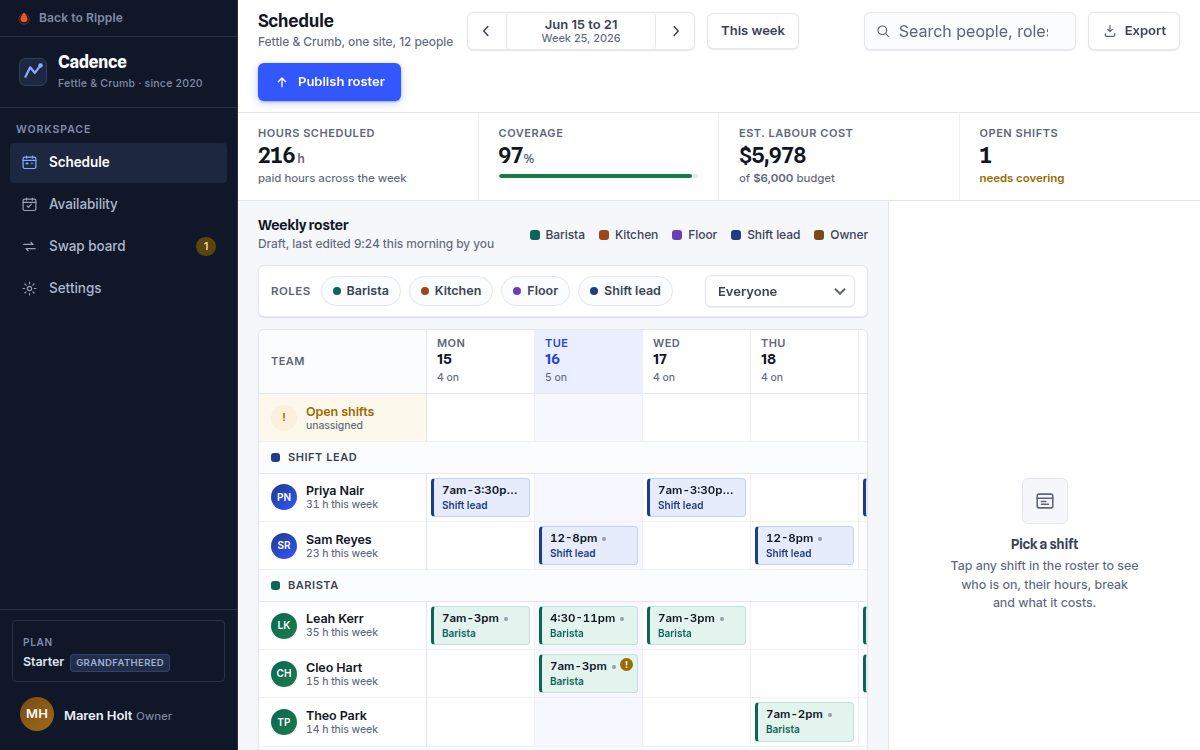1200x750 pixels.
Task: Select Leah Kerr's Wednesday 7am-3pm shift
Action: [696, 625]
